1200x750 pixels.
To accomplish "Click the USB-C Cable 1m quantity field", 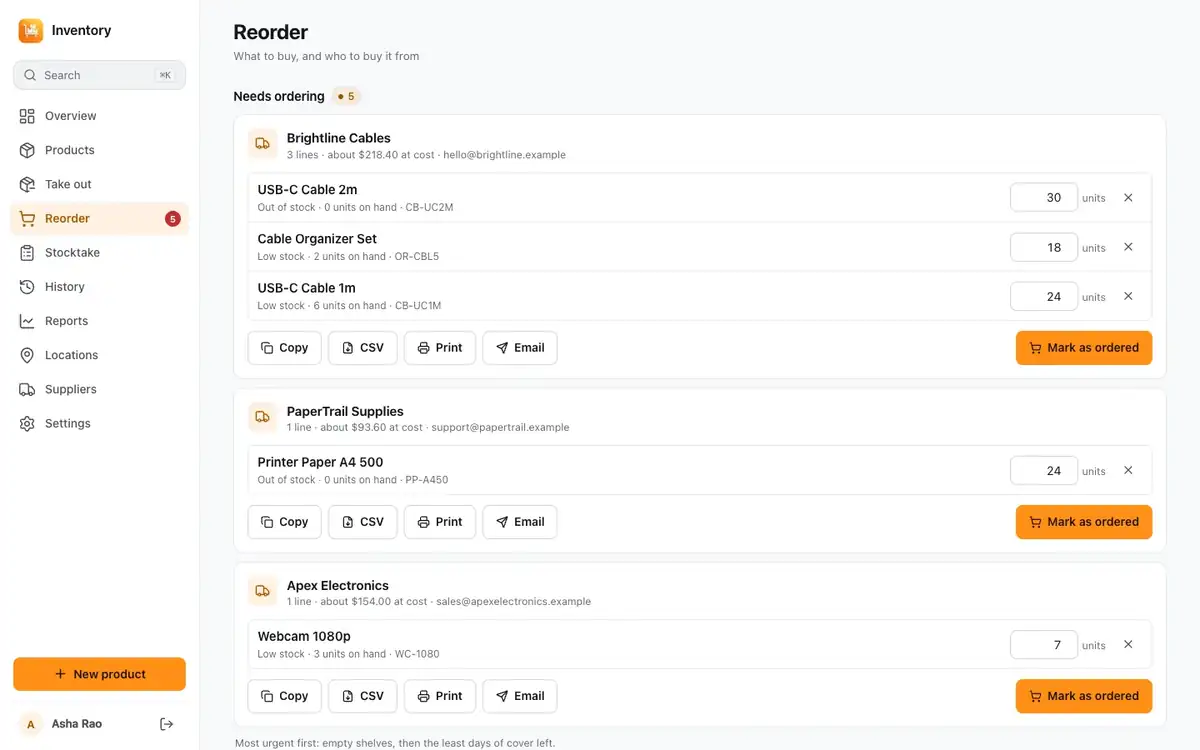I will pos(1044,296).
